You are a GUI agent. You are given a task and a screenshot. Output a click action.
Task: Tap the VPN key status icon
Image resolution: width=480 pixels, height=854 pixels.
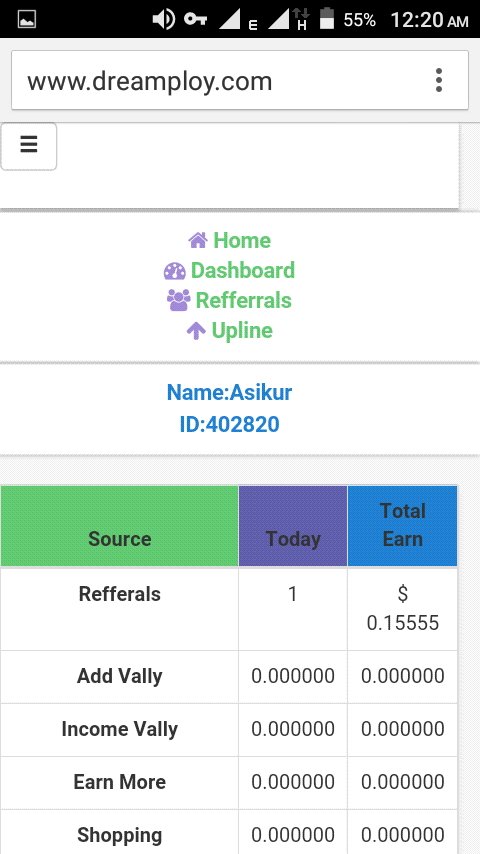(195, 20)
